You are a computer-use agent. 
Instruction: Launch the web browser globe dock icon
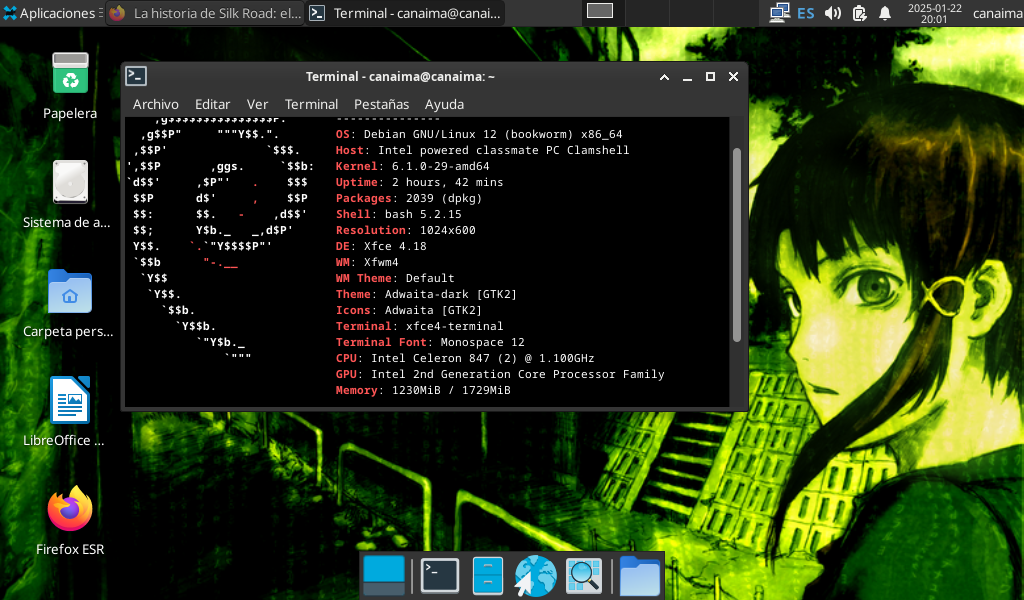pyautogui.click(x=536, y=575)
